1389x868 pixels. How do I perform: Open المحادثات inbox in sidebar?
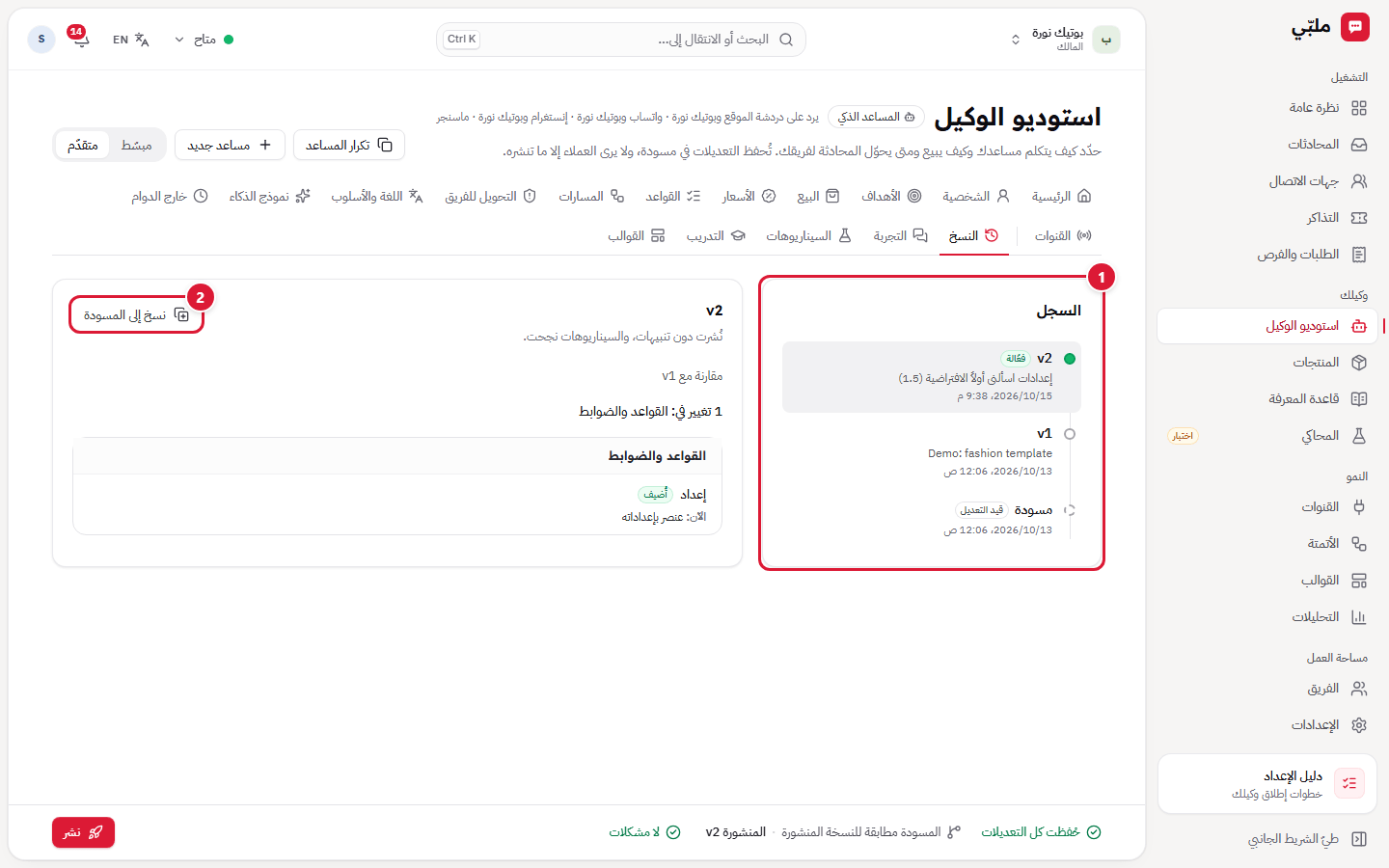pos(1266,145)
